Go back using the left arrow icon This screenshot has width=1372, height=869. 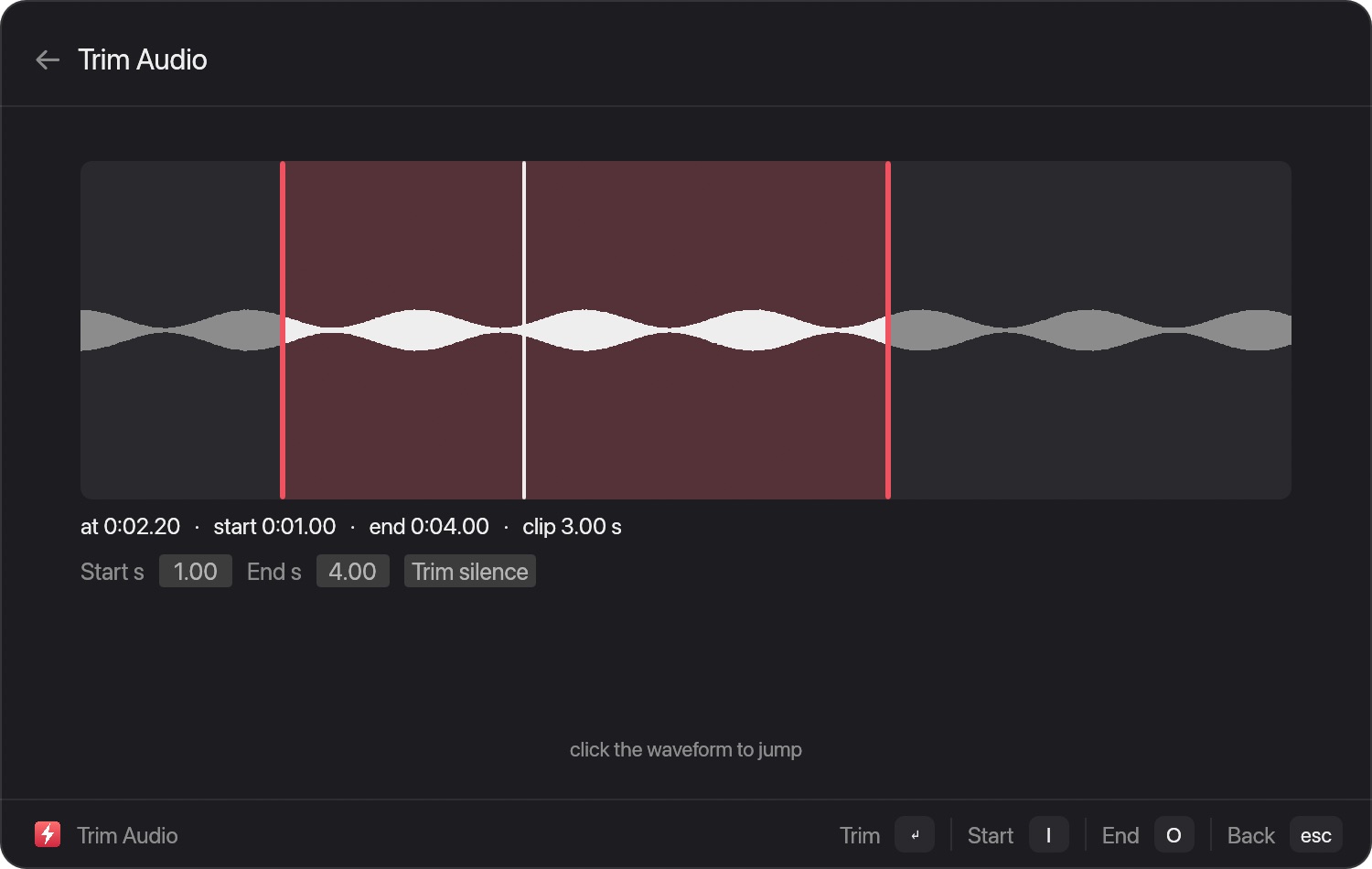(x=48, y=60)
